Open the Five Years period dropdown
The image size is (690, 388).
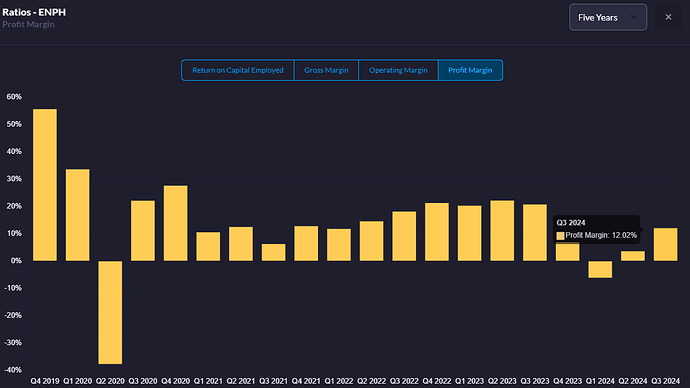pyautogui.click(x=608, y=17)
